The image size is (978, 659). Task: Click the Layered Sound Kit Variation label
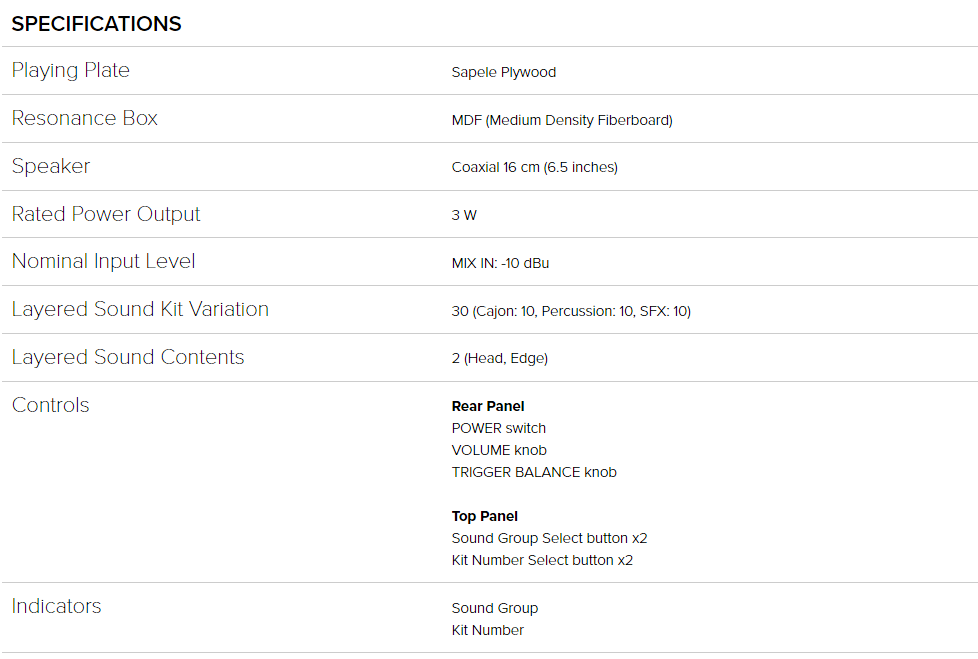[x=140, y=309]
